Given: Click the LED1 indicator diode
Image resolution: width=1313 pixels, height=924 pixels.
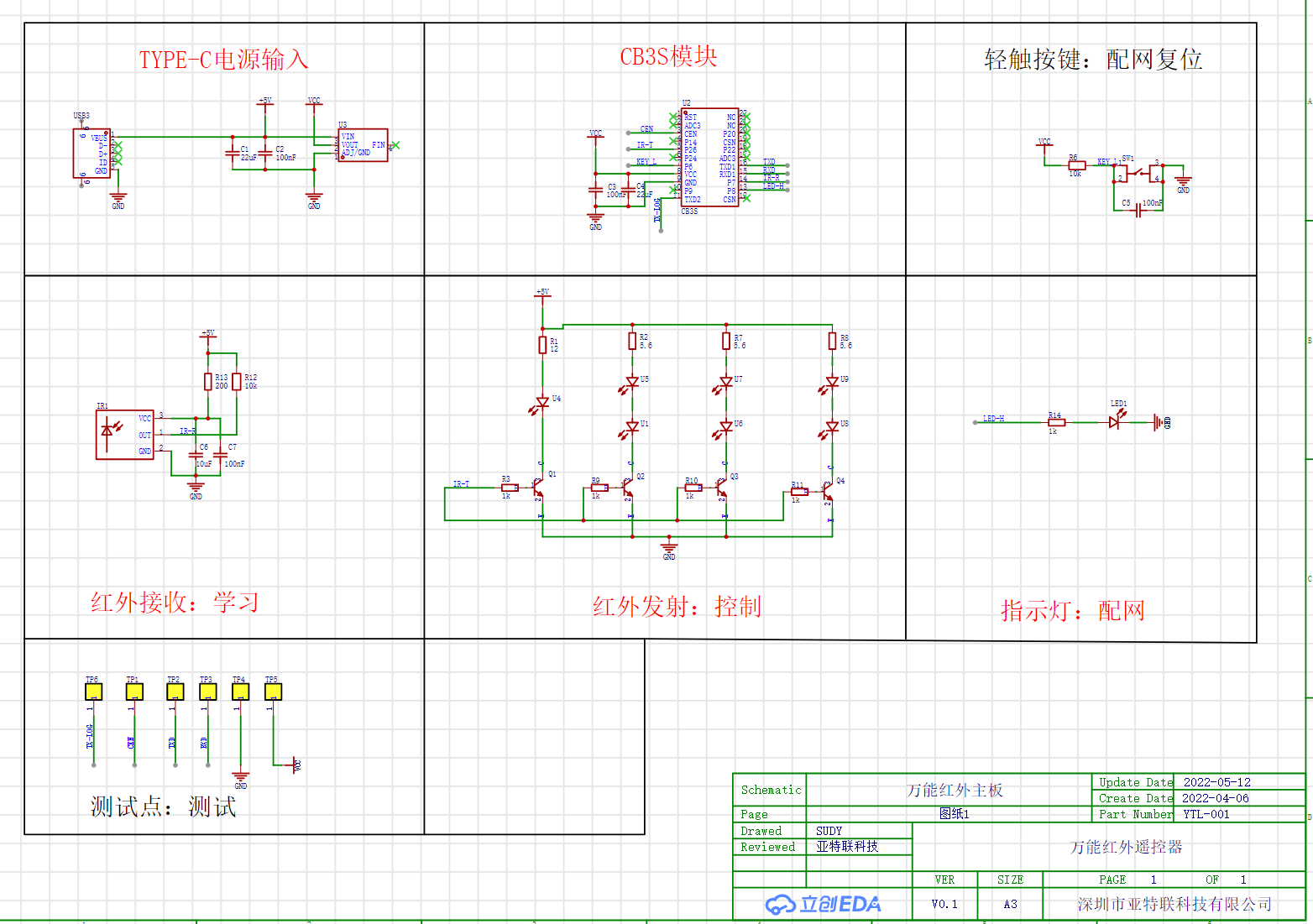Looking at the screenshot, I should coord(1114,422).
